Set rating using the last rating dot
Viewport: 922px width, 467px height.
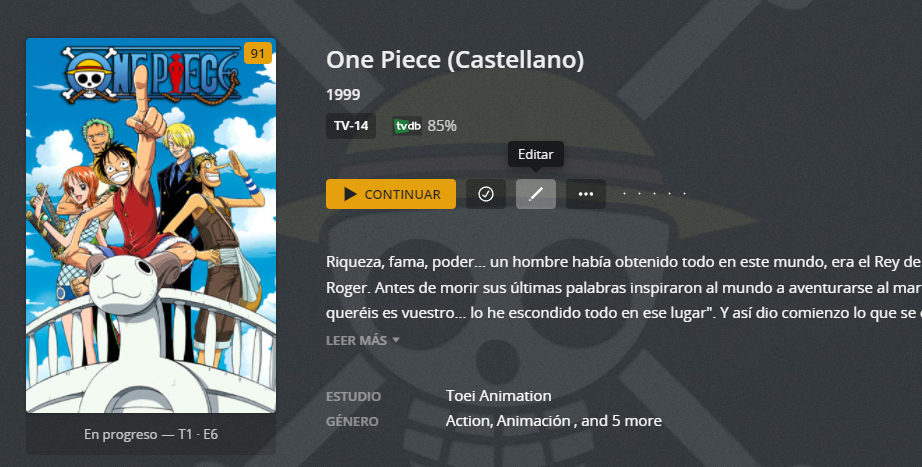[684, 194]
